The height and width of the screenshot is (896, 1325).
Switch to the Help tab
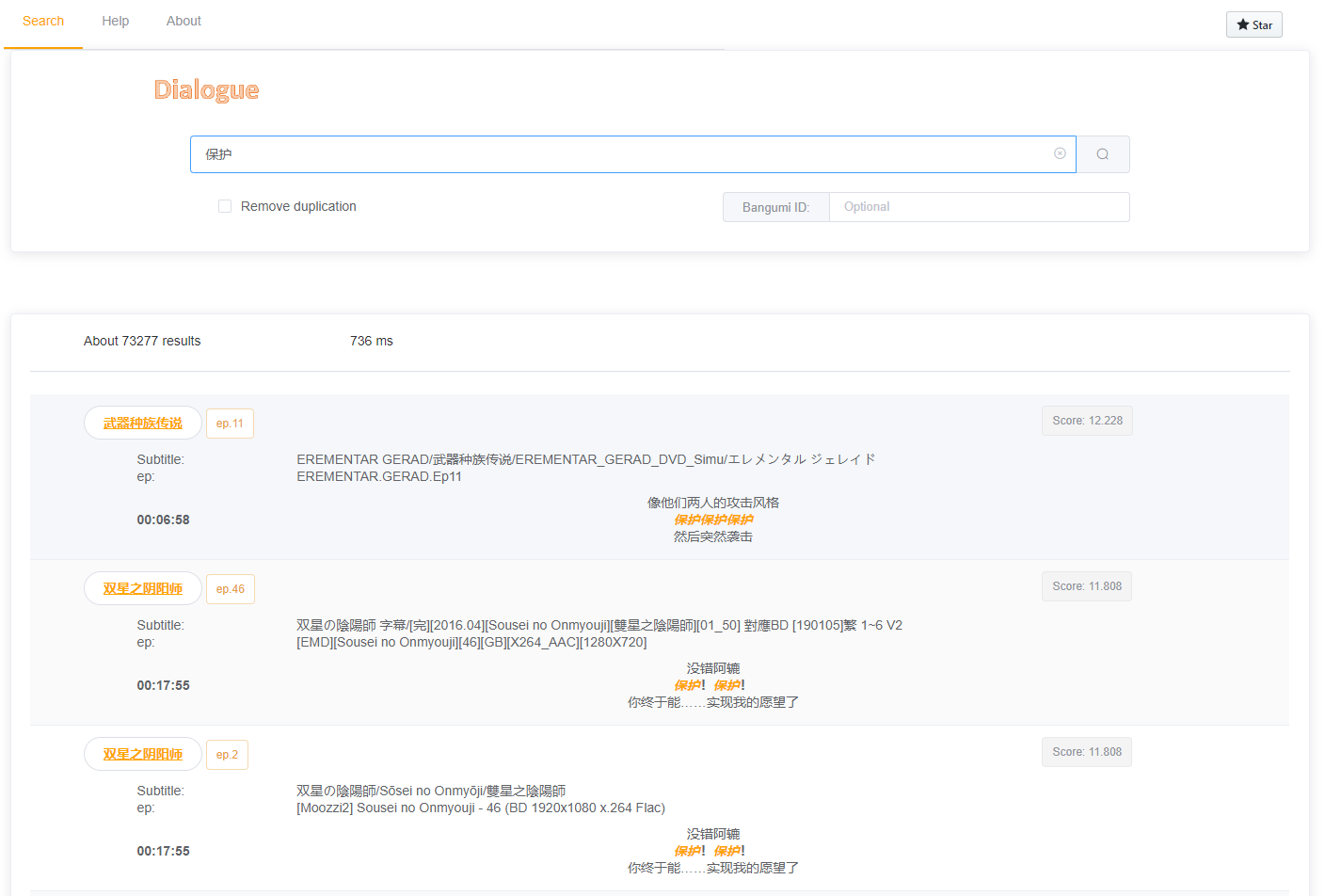coord(115,21)
